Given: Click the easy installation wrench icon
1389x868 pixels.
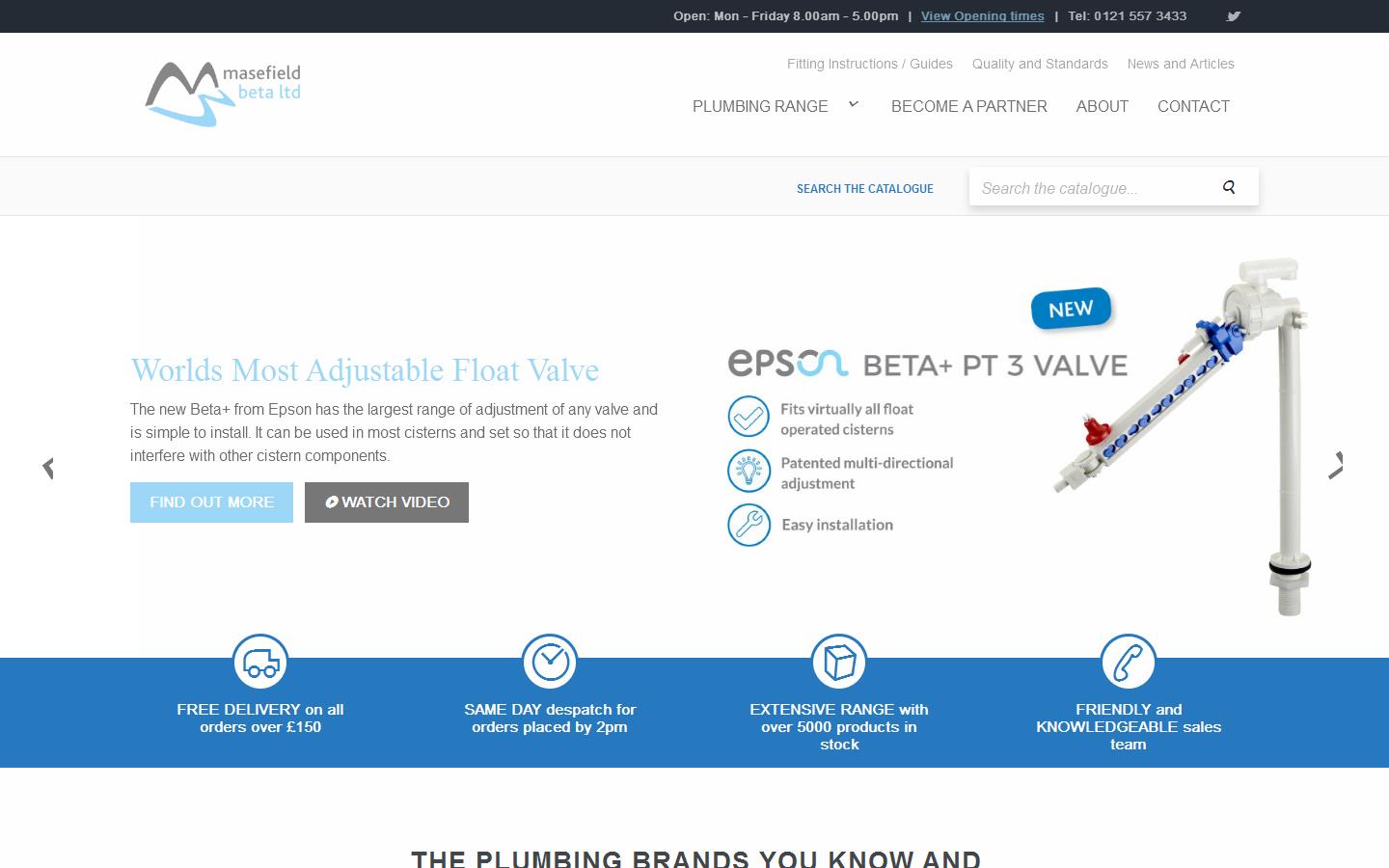Looking at the screenshot, I should (x=749, y=526).
